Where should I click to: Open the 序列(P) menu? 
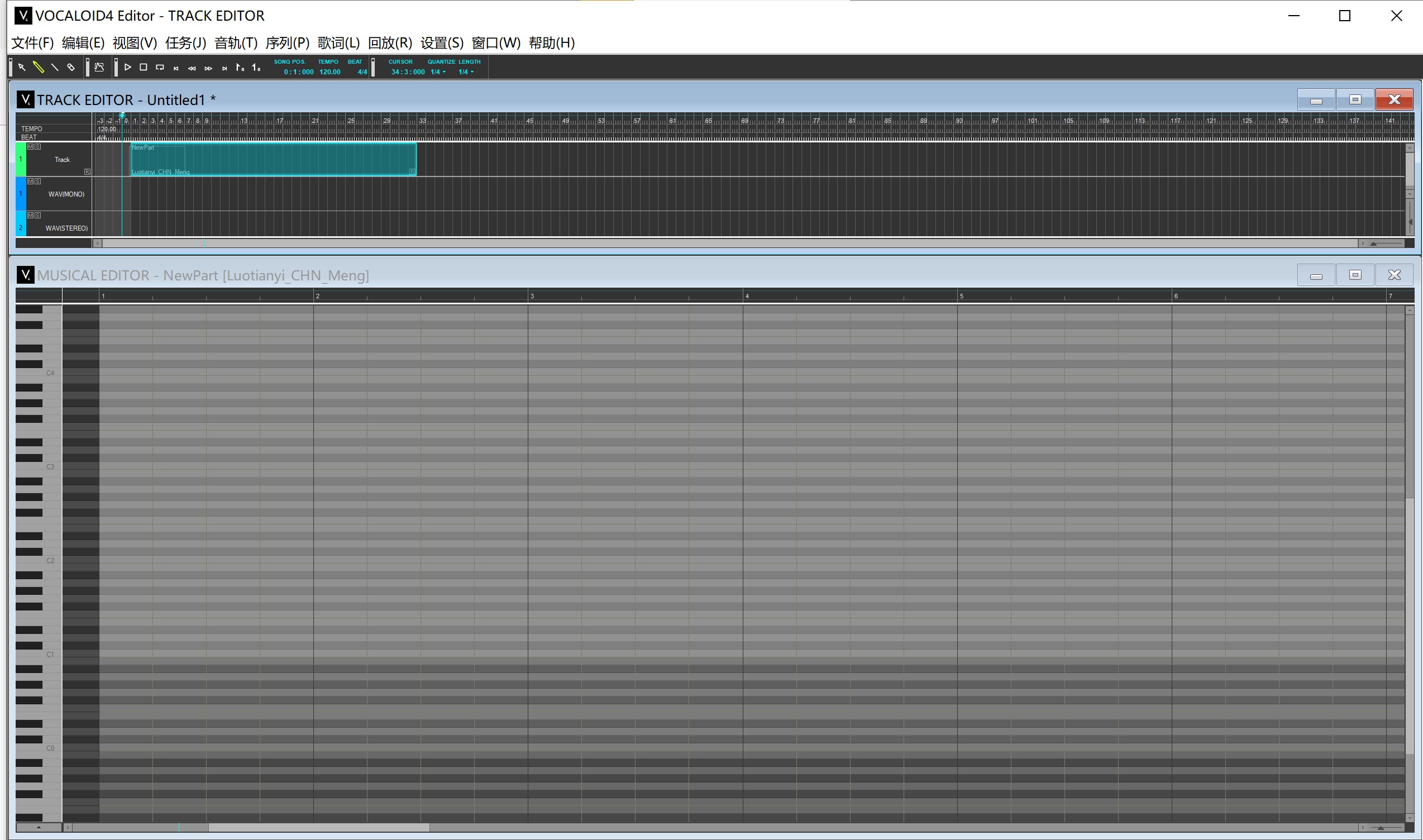pyautogui.click(x=288, y=43)
